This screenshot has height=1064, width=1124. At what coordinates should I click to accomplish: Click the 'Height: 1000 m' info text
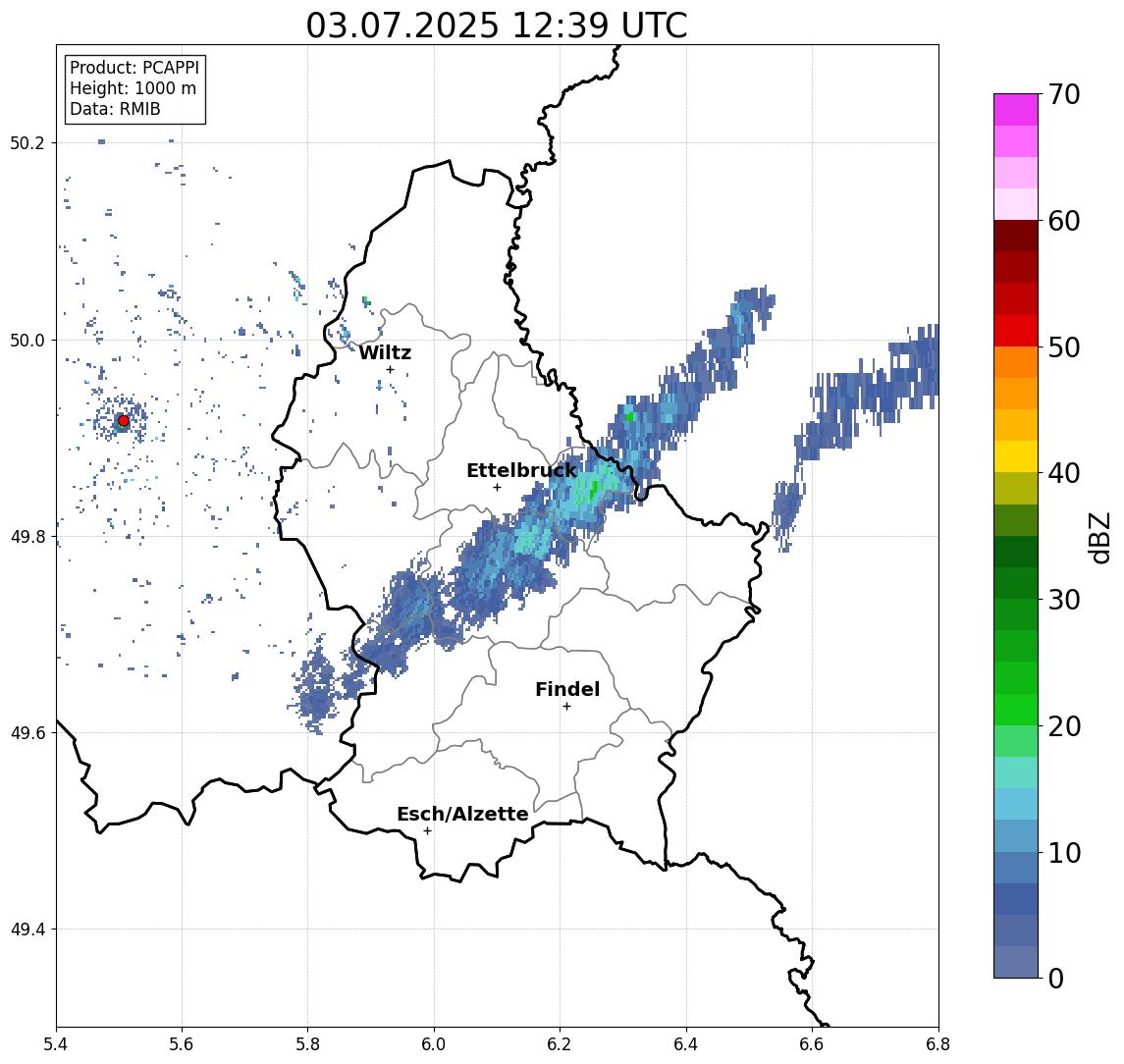(x=133, y=88)
